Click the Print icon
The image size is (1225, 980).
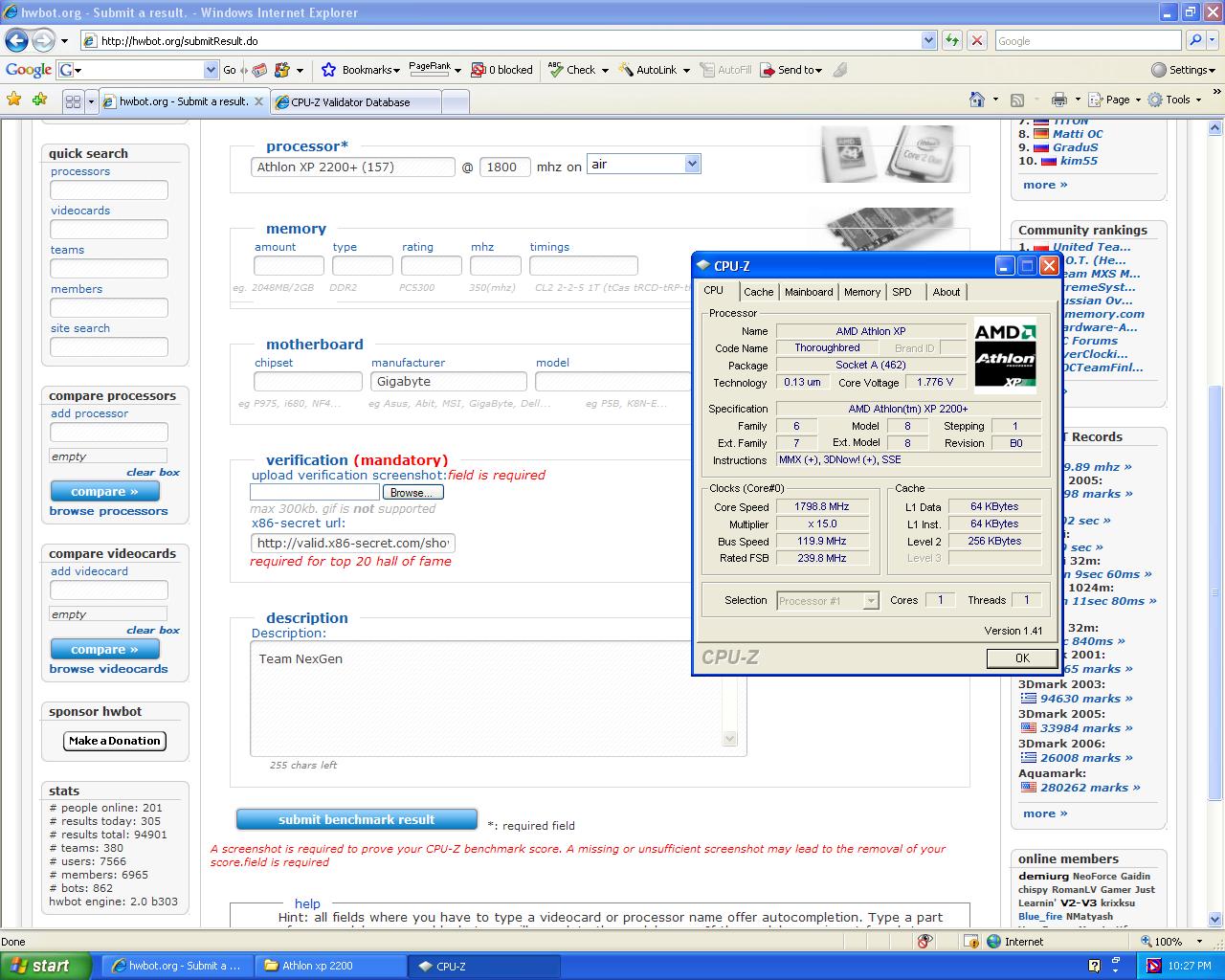[x=1058, y=100]
